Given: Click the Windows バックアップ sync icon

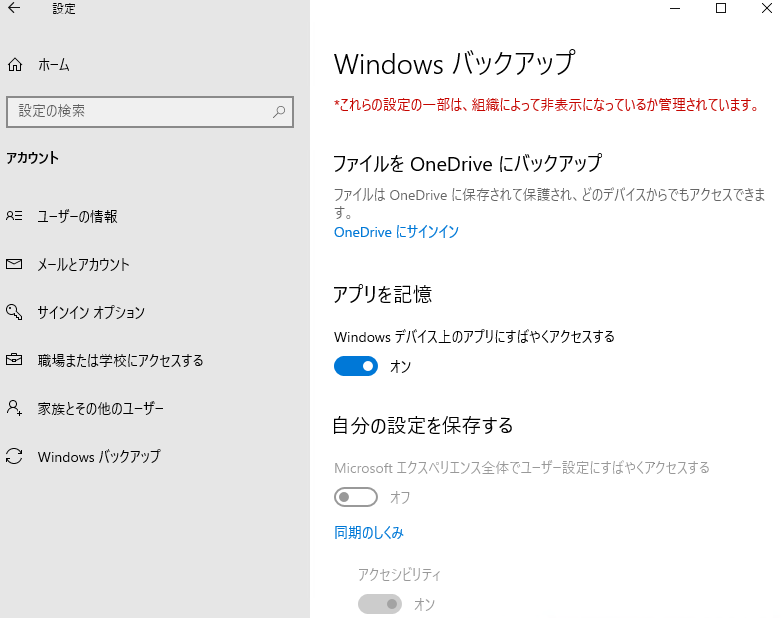Looking at the screenshot, I should tap(14, 456).
